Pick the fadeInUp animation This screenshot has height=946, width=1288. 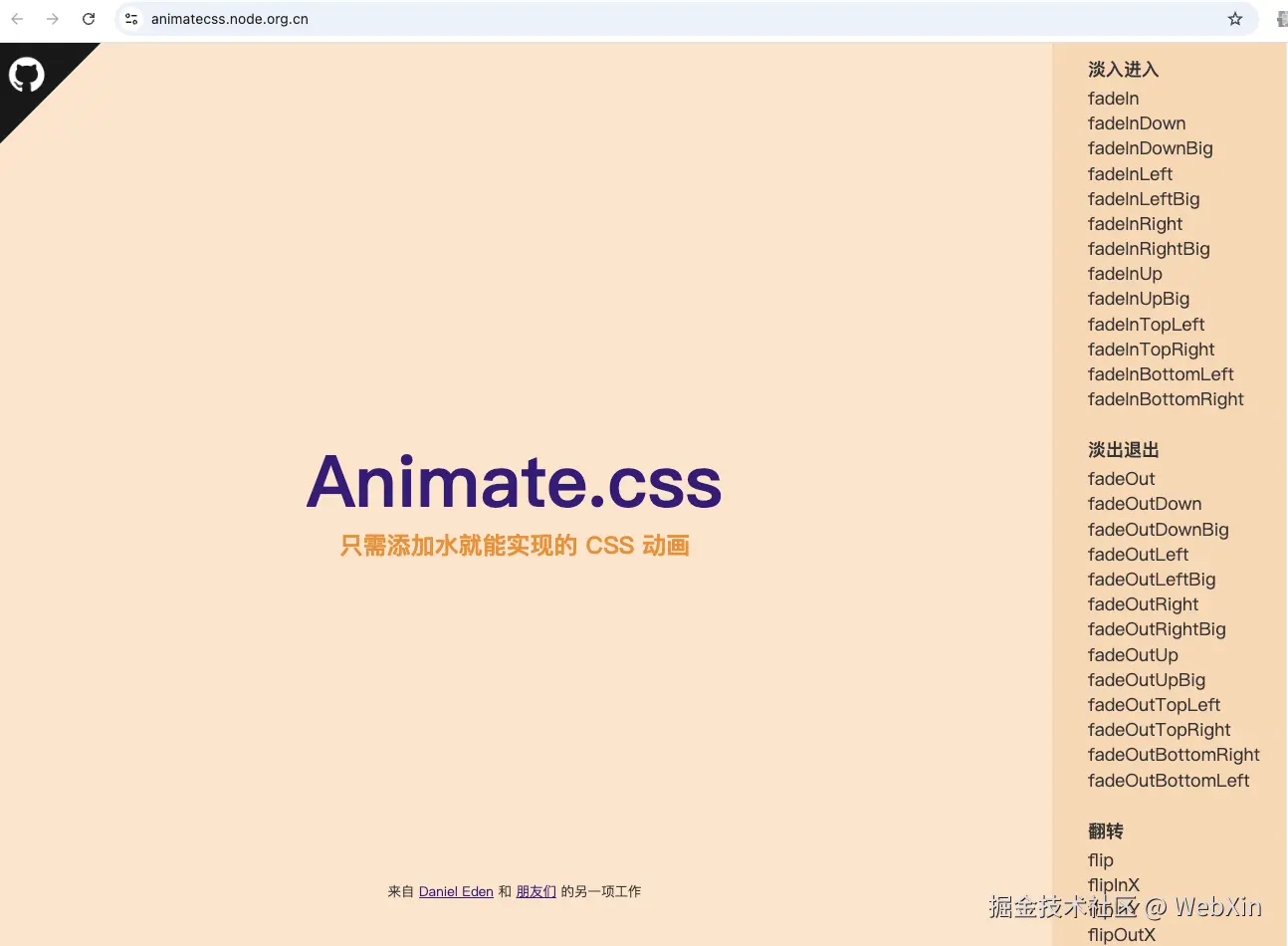pos(1125,274)
